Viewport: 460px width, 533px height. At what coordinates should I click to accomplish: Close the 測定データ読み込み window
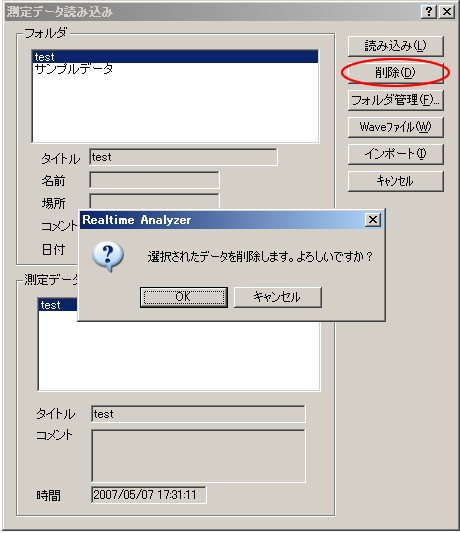pyautogui.click(x=447, y=12)
